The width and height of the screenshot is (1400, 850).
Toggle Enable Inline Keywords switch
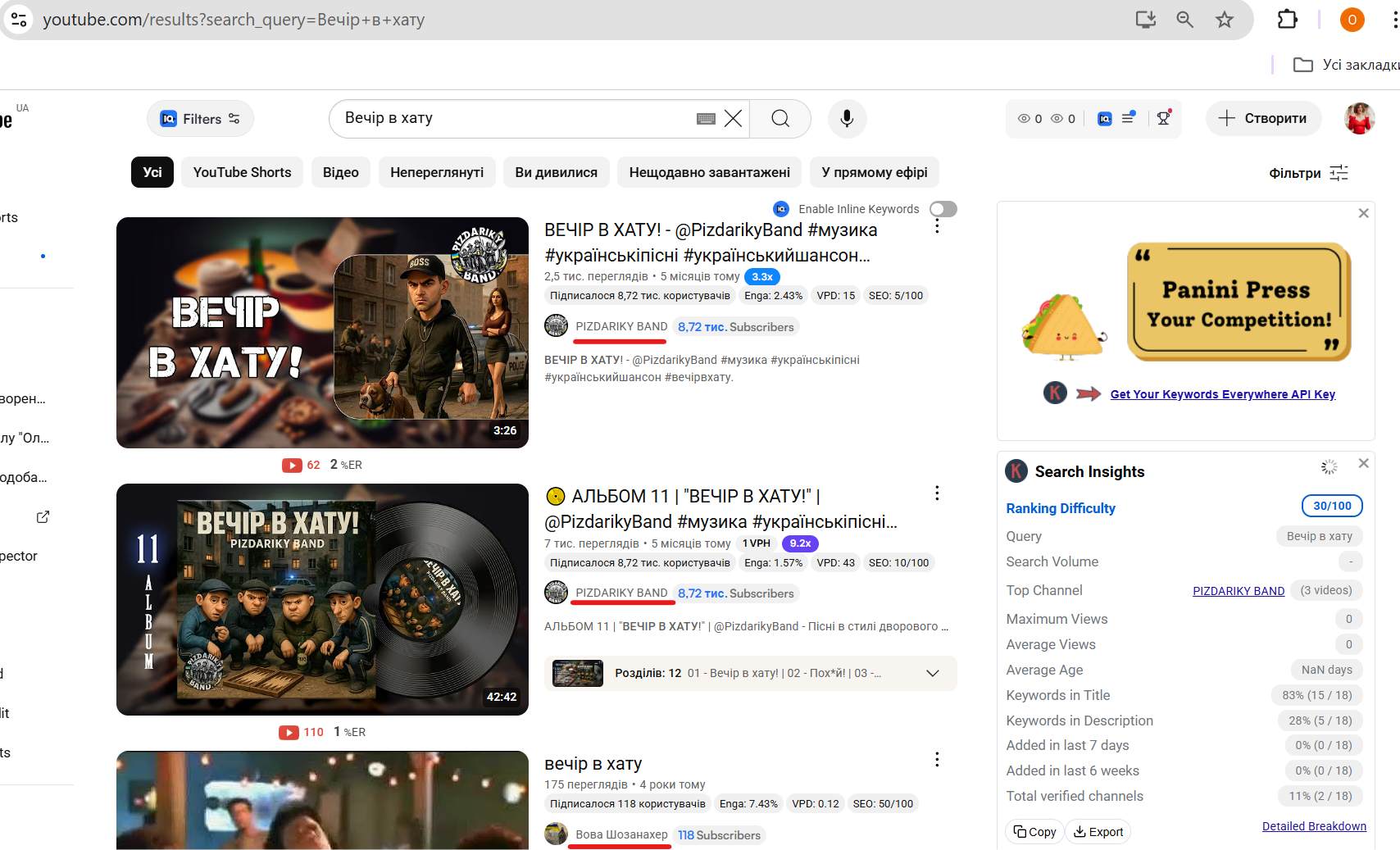coord(943,209)
